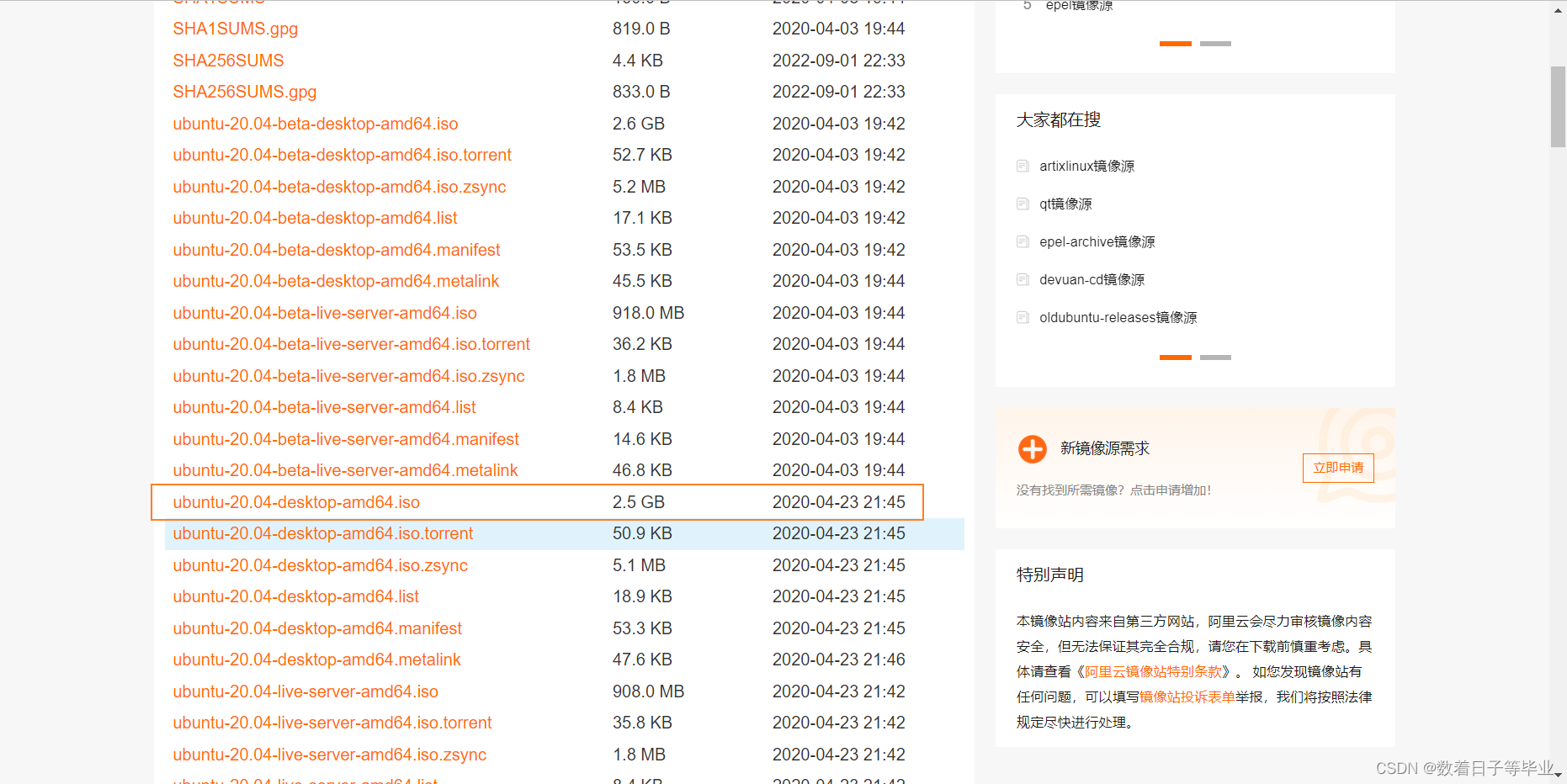
Task: Open the epel-archive镜像源 search suggestion
Action: point(1097,241)
